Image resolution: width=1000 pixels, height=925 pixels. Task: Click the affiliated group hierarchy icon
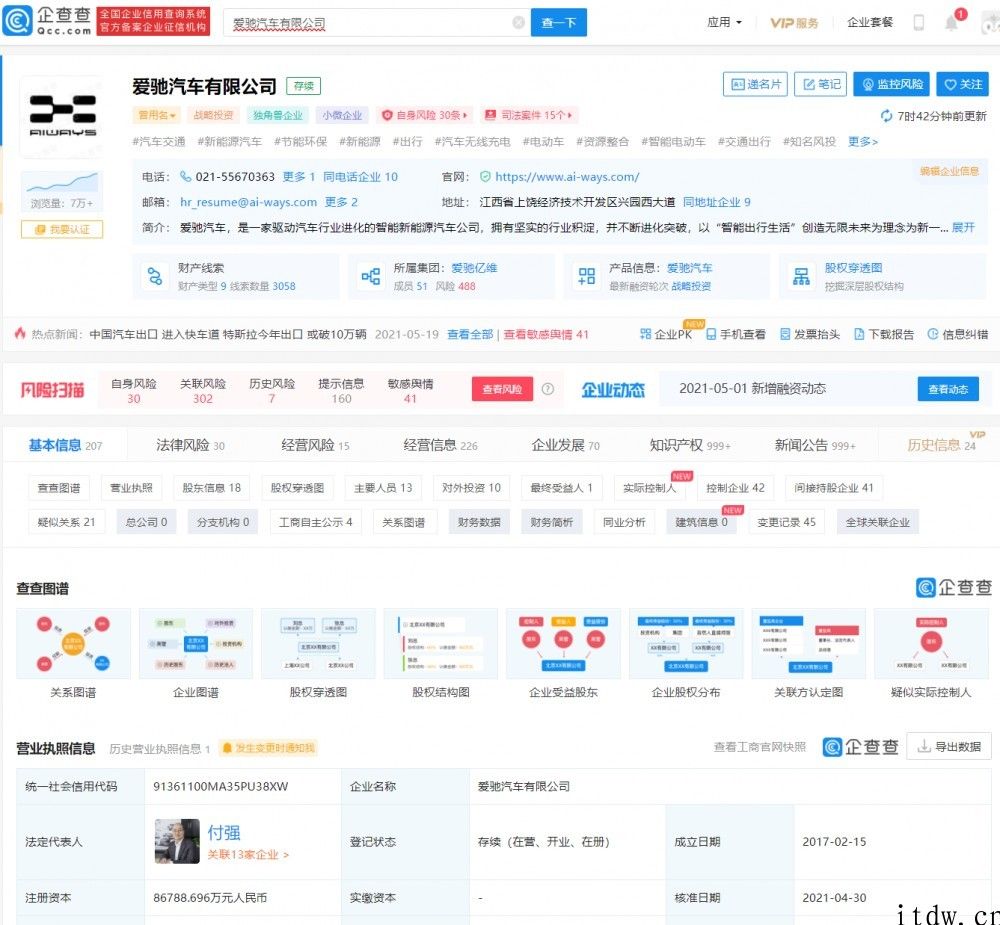(371, 276)
